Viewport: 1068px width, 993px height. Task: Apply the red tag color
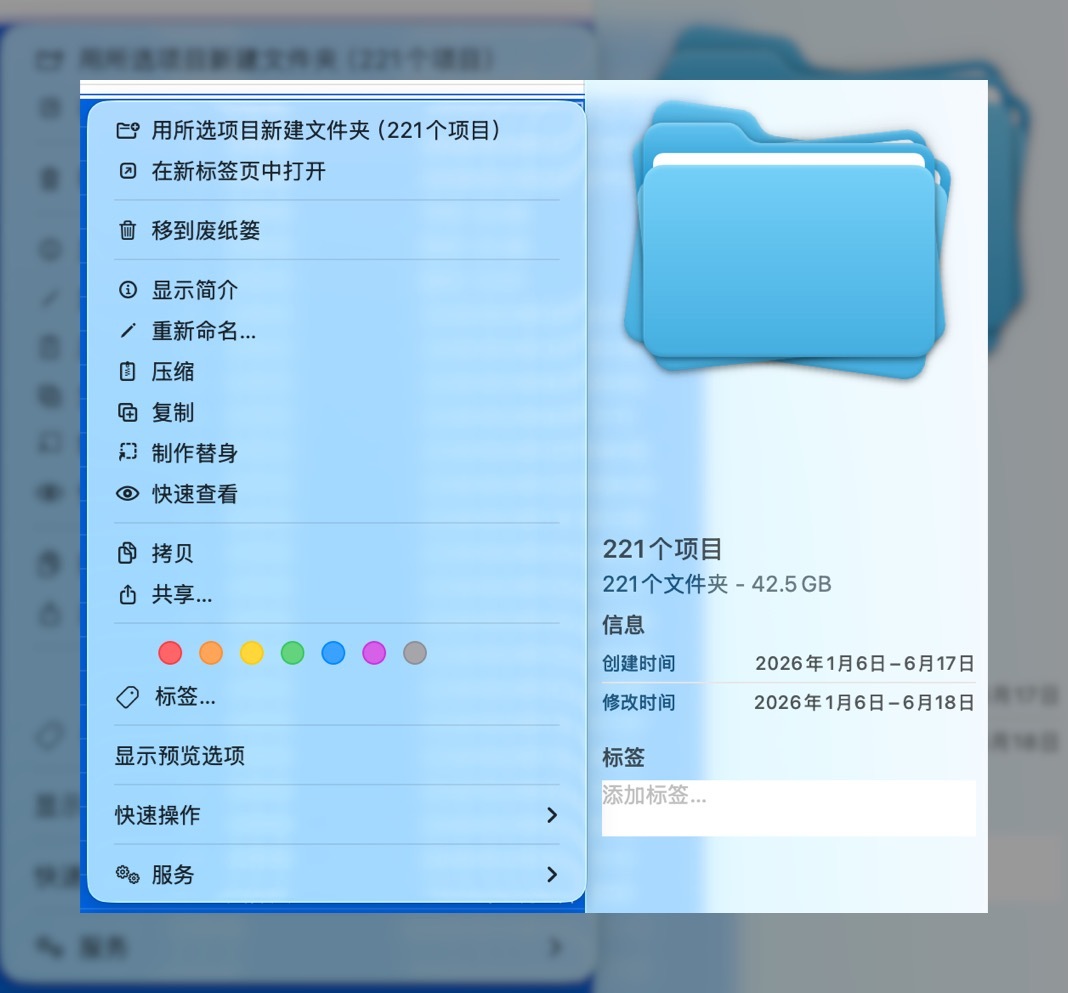(170, 653)
